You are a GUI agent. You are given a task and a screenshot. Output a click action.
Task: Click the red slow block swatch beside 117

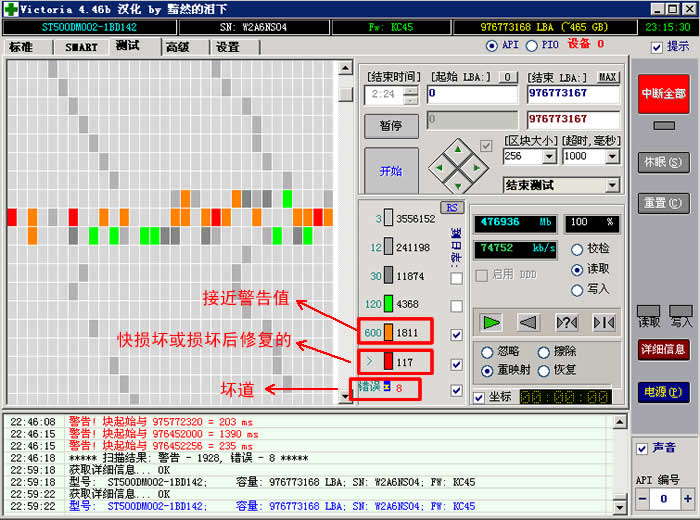tap(388, 362)
